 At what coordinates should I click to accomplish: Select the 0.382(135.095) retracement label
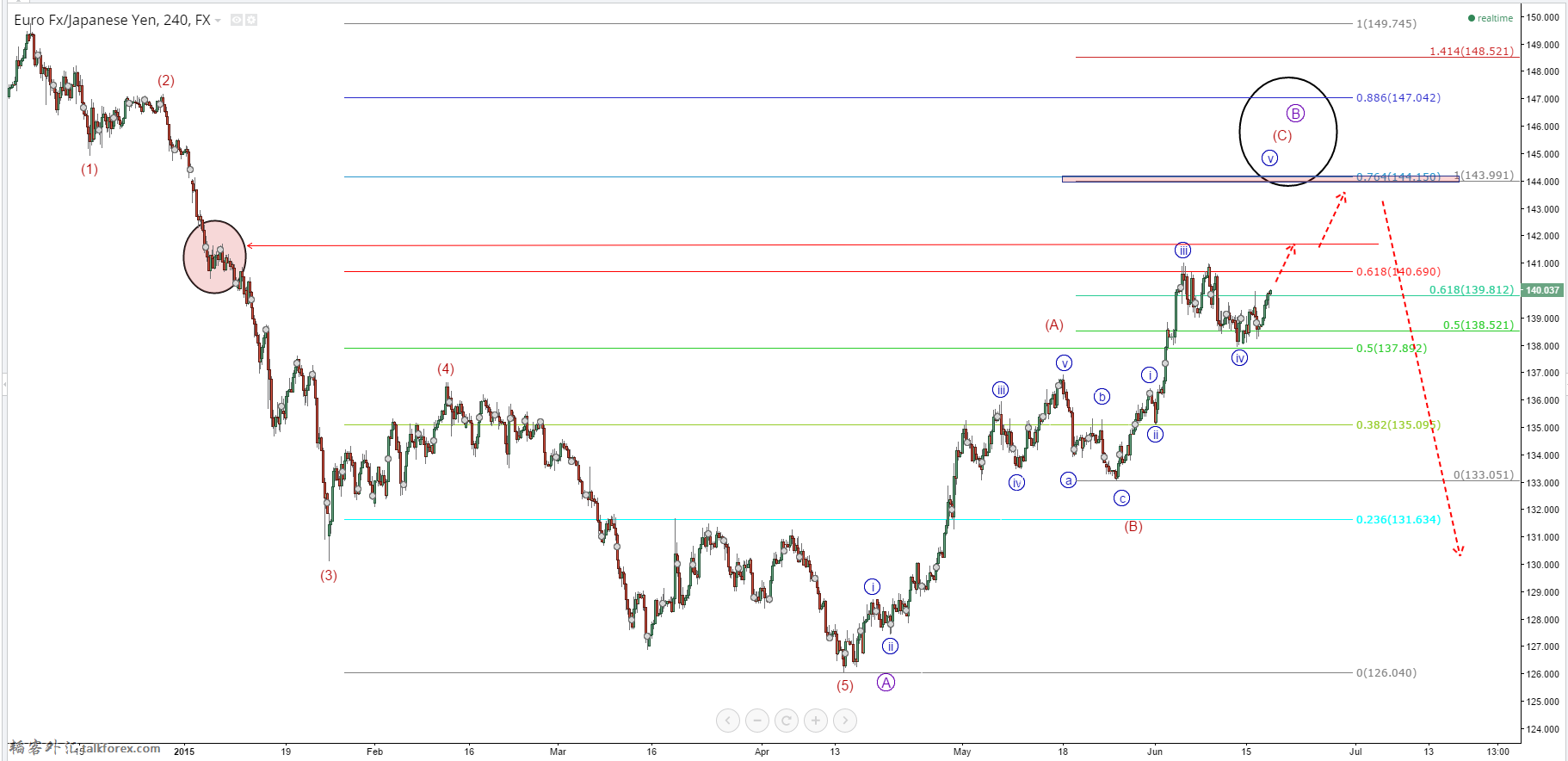point(1398,425)
